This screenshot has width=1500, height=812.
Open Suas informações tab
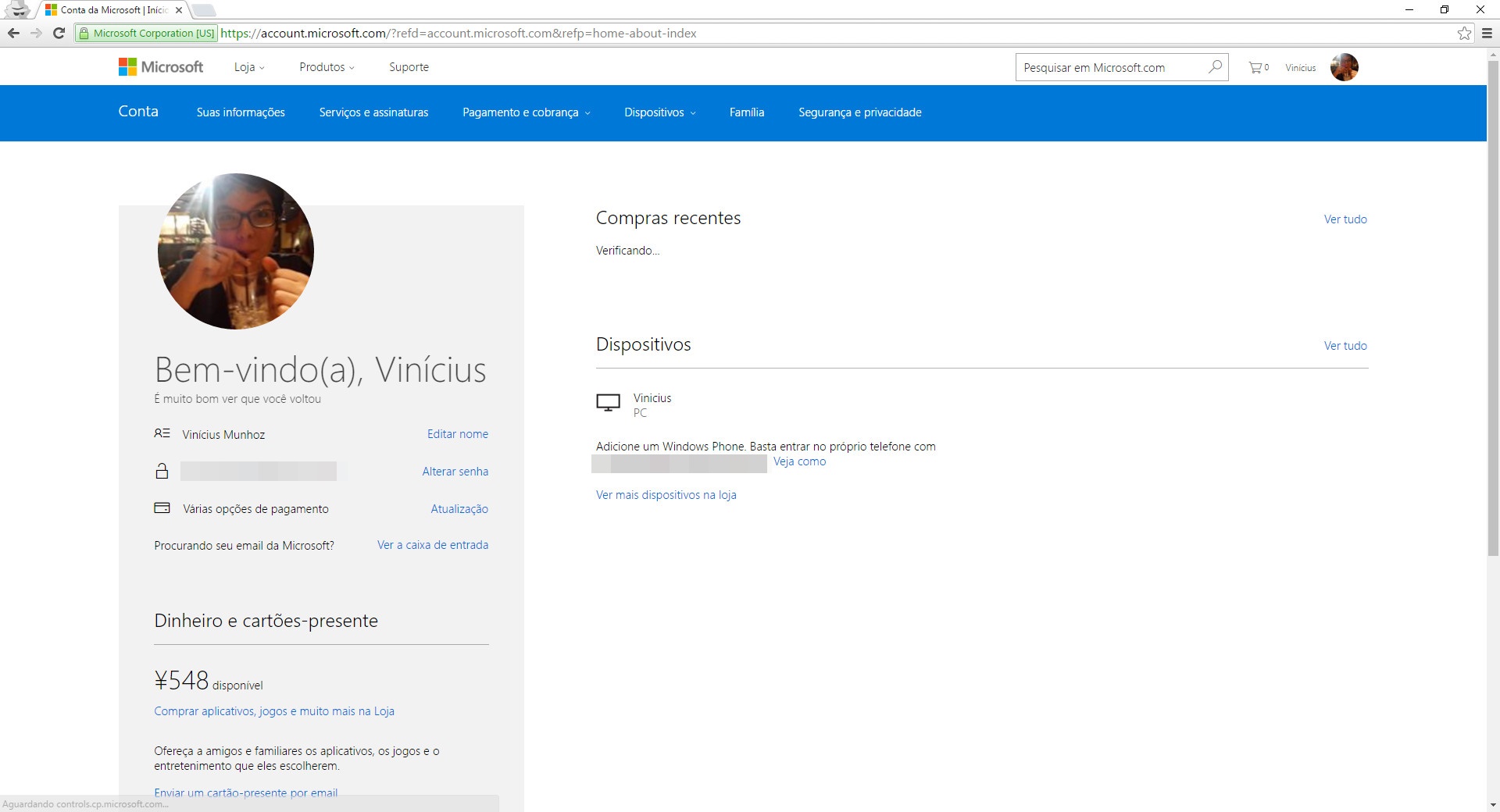[241, 112]
